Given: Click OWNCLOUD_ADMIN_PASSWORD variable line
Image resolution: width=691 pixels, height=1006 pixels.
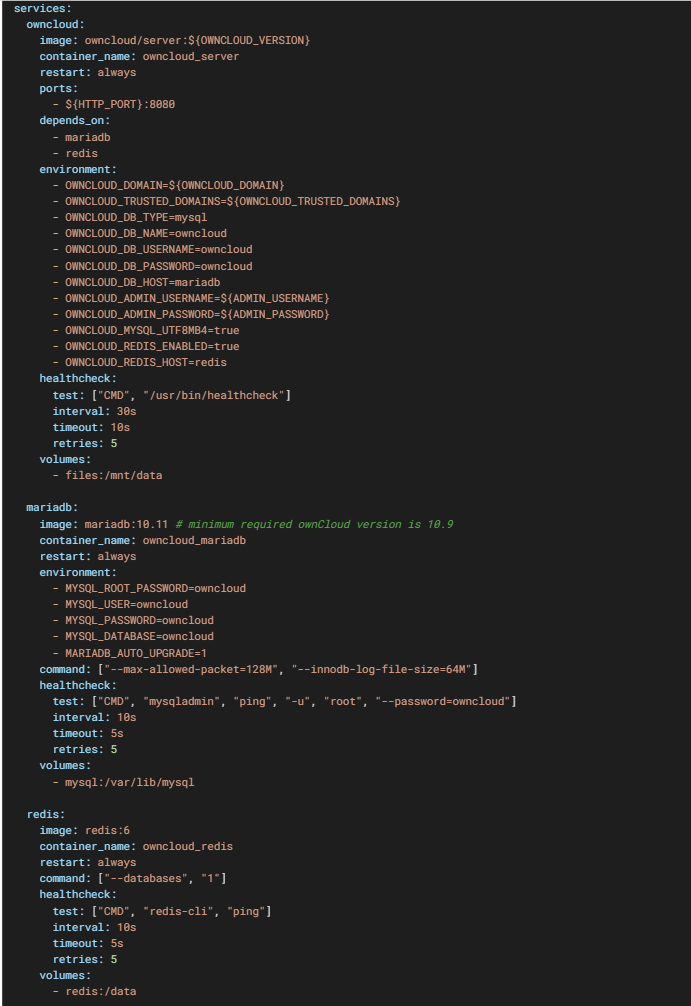Looking at the screenshot, I should click(x=197, y=314).
